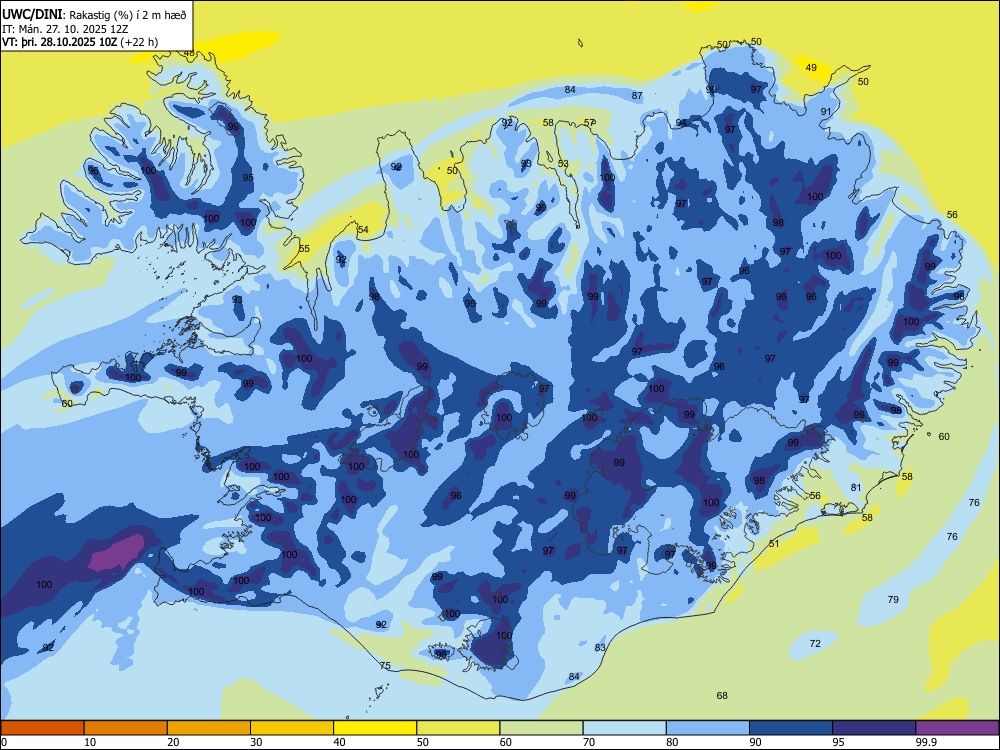Click the map value 53 on the map
The height and width of the screenshot is (750, 1000).
(563, 164)
